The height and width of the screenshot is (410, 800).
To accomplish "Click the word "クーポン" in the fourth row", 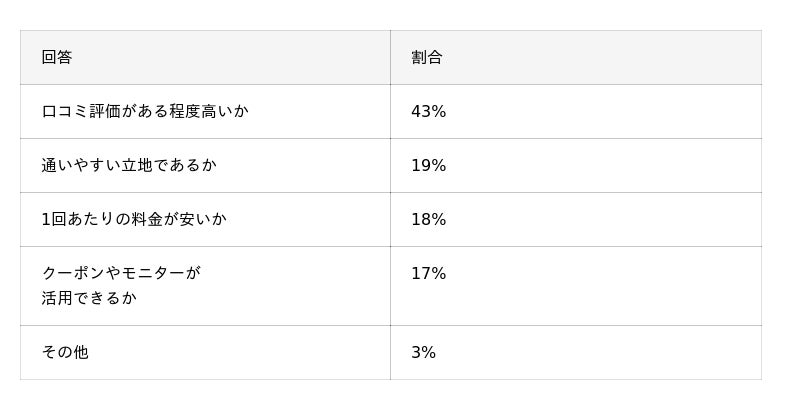I will [73, 273].
